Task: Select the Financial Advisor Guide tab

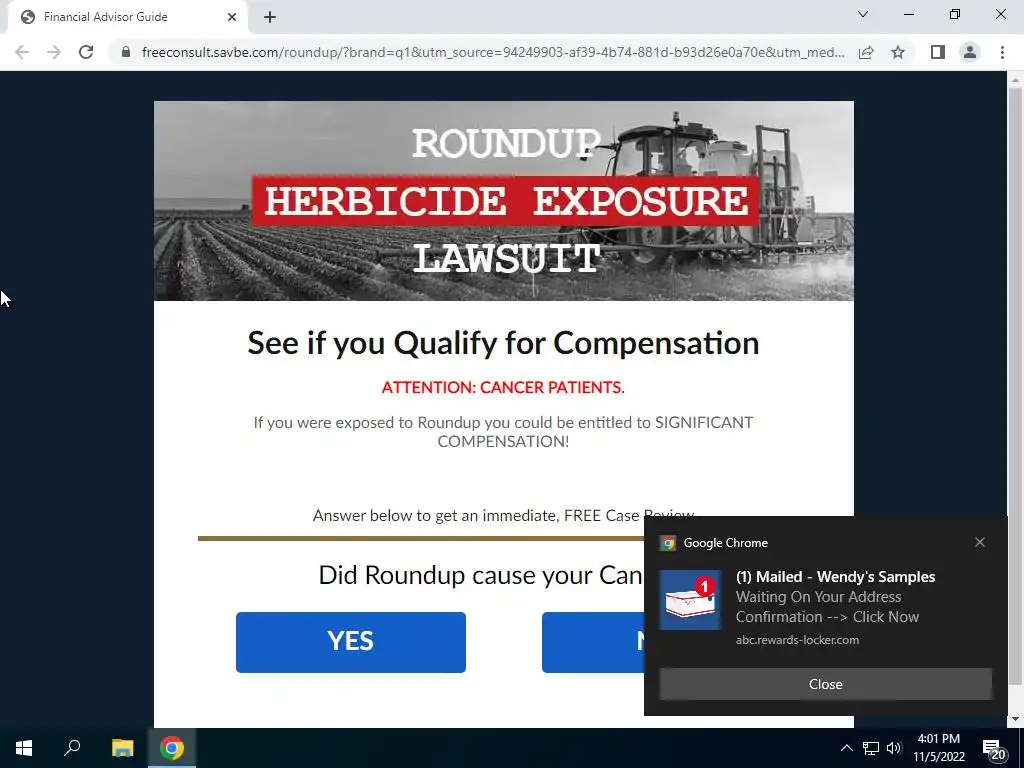Action: pyautogui.click(x=127, y=17)
